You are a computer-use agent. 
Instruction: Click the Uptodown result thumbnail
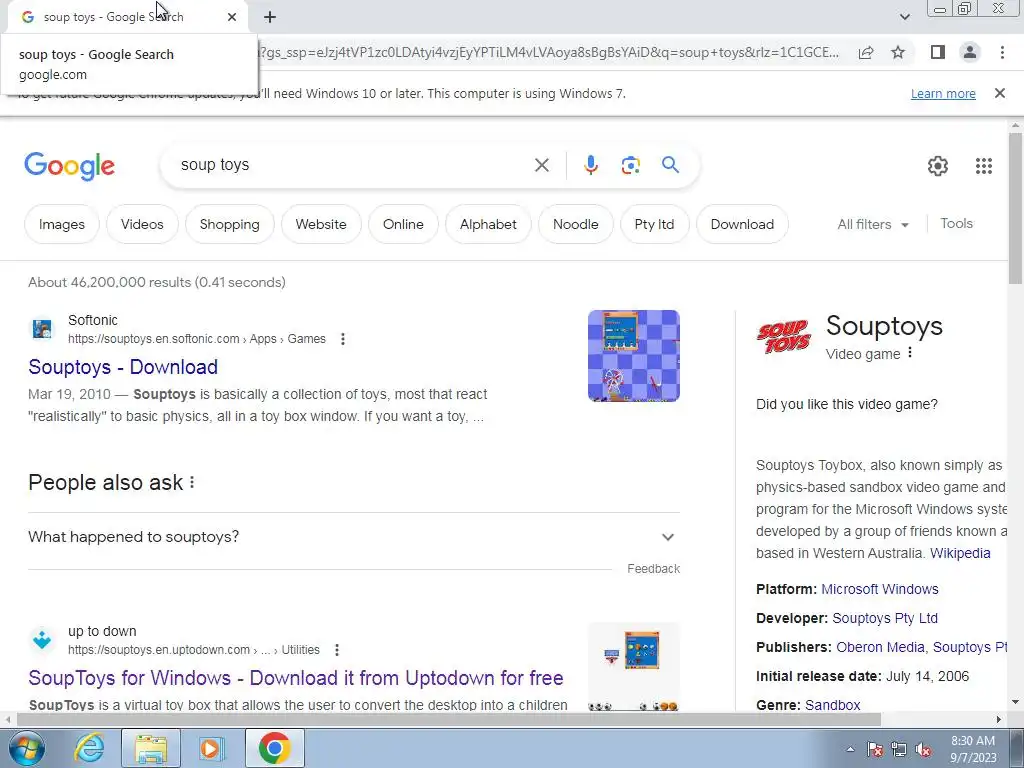click(633, 666)
